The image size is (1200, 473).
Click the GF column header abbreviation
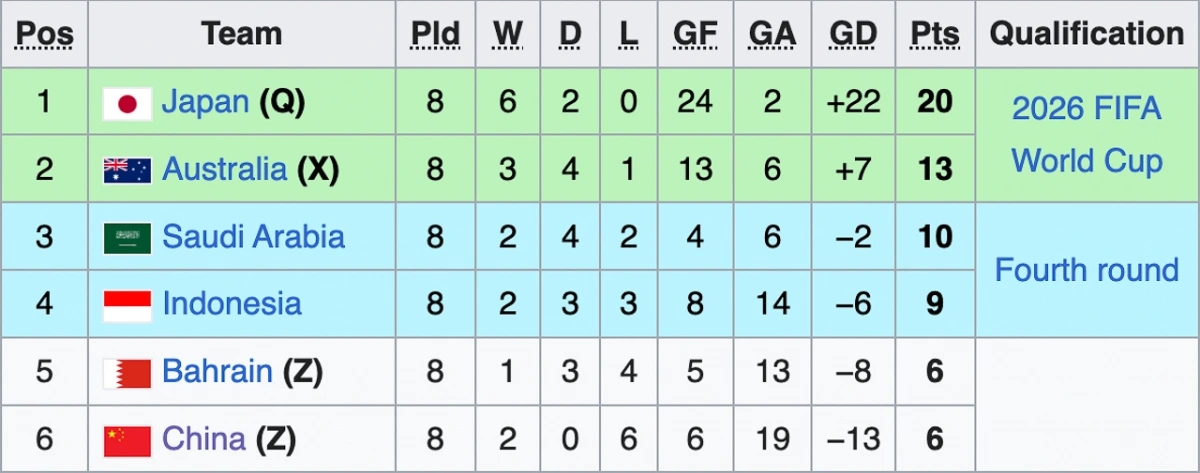click(695, 34)
